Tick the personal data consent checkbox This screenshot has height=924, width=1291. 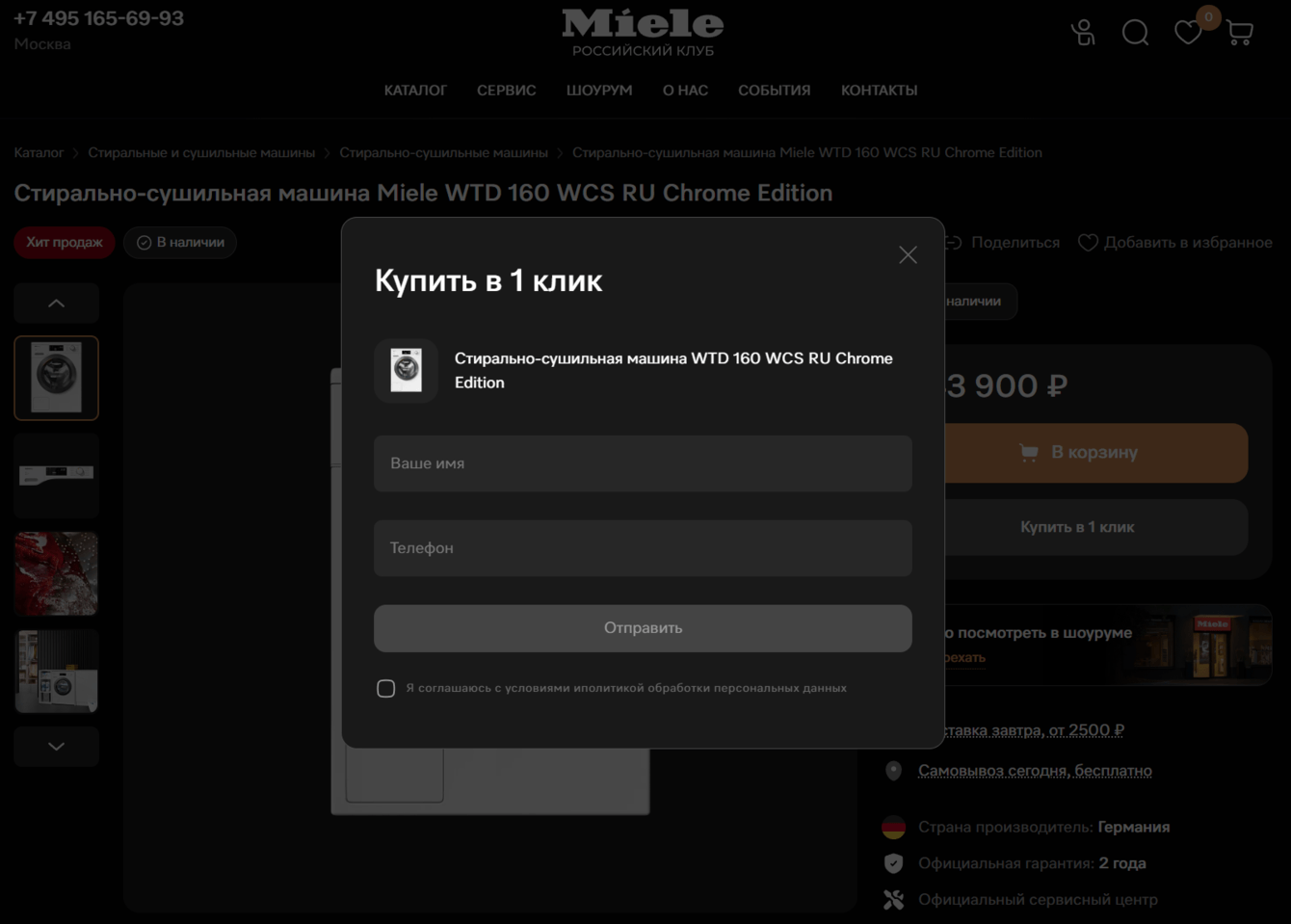point(385,688)
